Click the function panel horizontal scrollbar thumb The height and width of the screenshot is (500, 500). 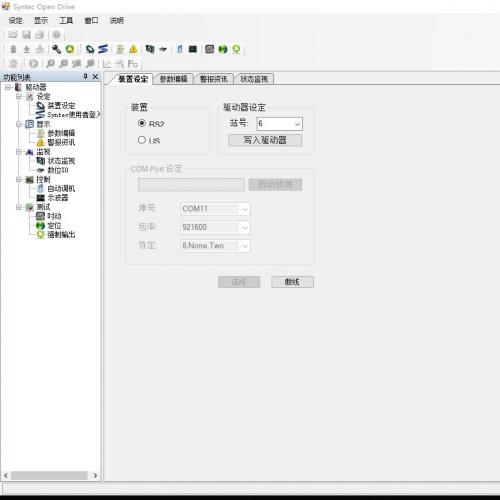(x=49, y=475)
